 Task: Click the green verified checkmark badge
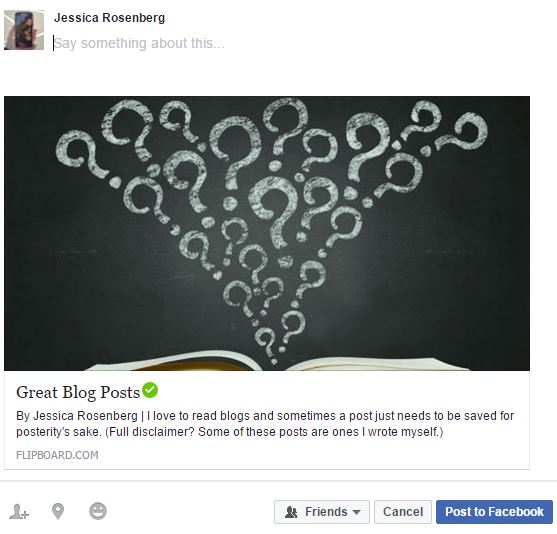150,390
